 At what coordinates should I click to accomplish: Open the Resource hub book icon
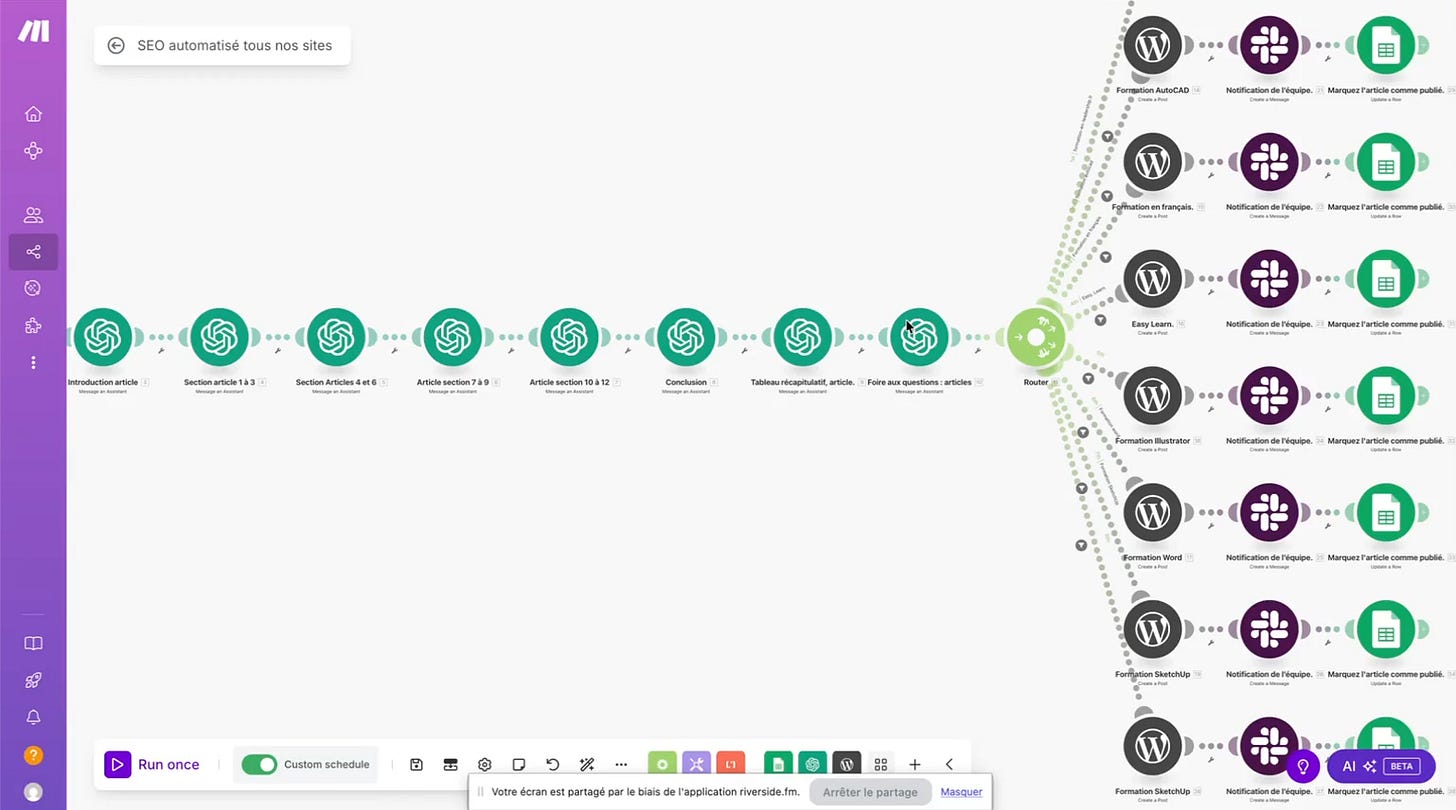(33, 644)
